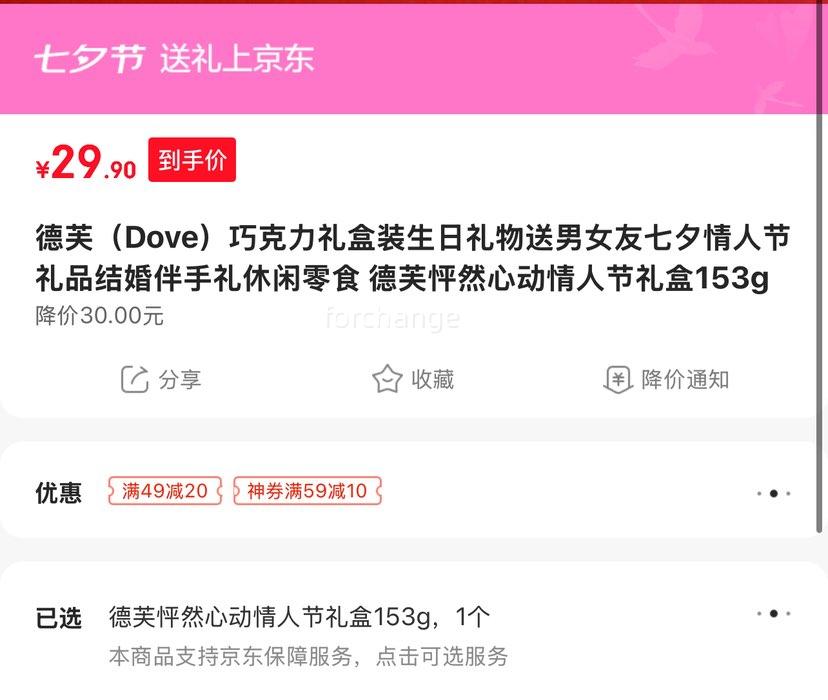The height and width of the screenshot is (700, 828).
Task: Tap the 分享 label
Action: [180, 380]
